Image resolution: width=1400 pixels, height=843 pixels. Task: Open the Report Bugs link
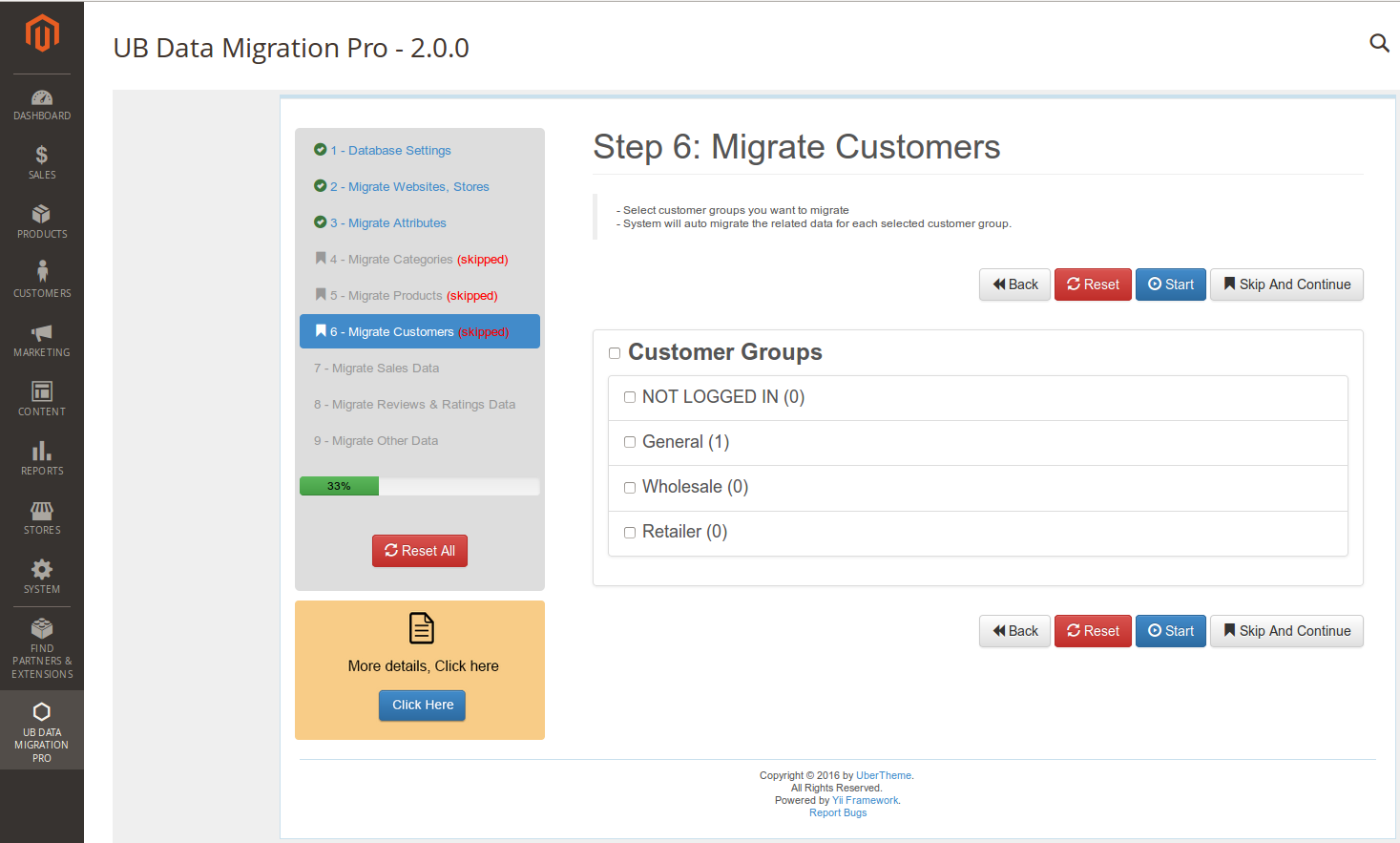(838, 813)
